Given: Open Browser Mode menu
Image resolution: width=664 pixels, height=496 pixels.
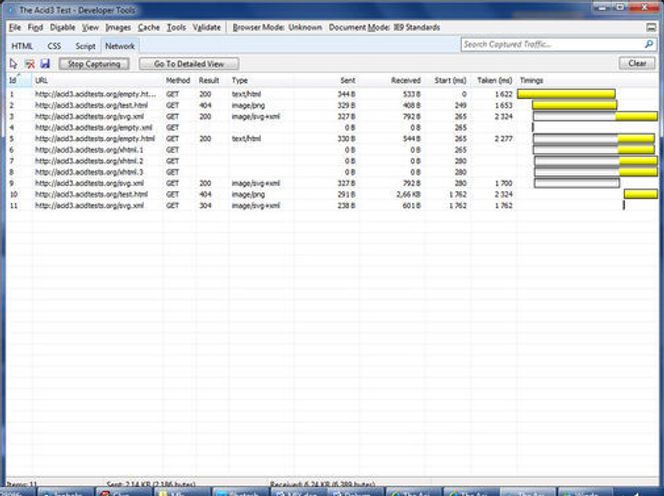Looking at the screenshot, I should point(277,28).
